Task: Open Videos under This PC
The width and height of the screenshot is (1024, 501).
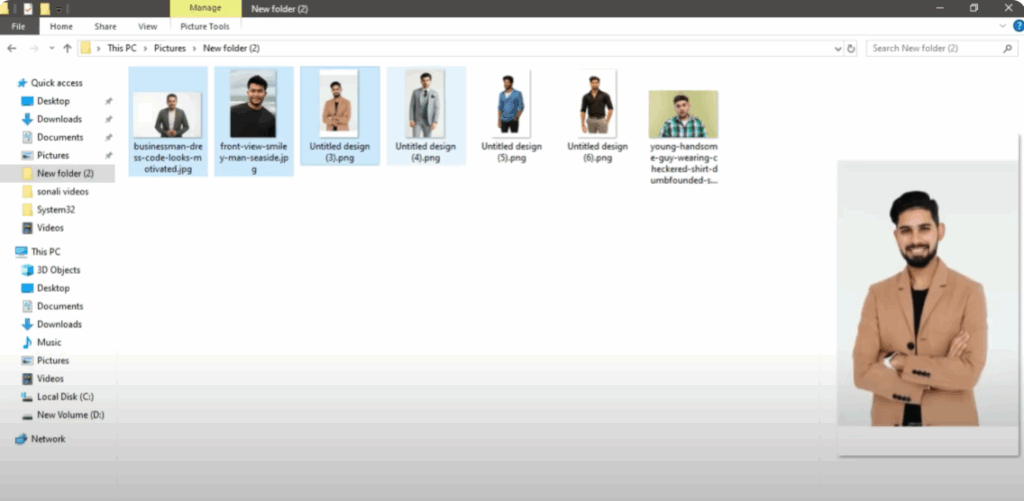Action: point(50,379)
